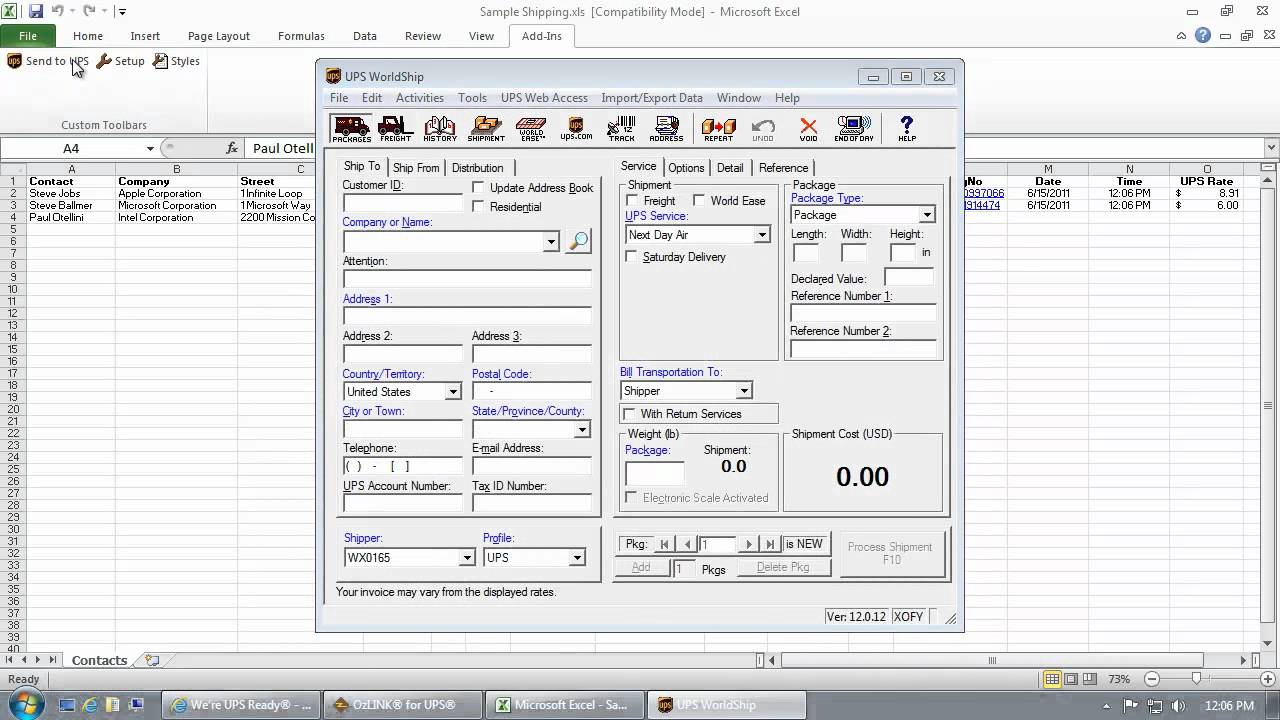
Task: Click the Undo toolbar icon
Action: click(763, 128)
